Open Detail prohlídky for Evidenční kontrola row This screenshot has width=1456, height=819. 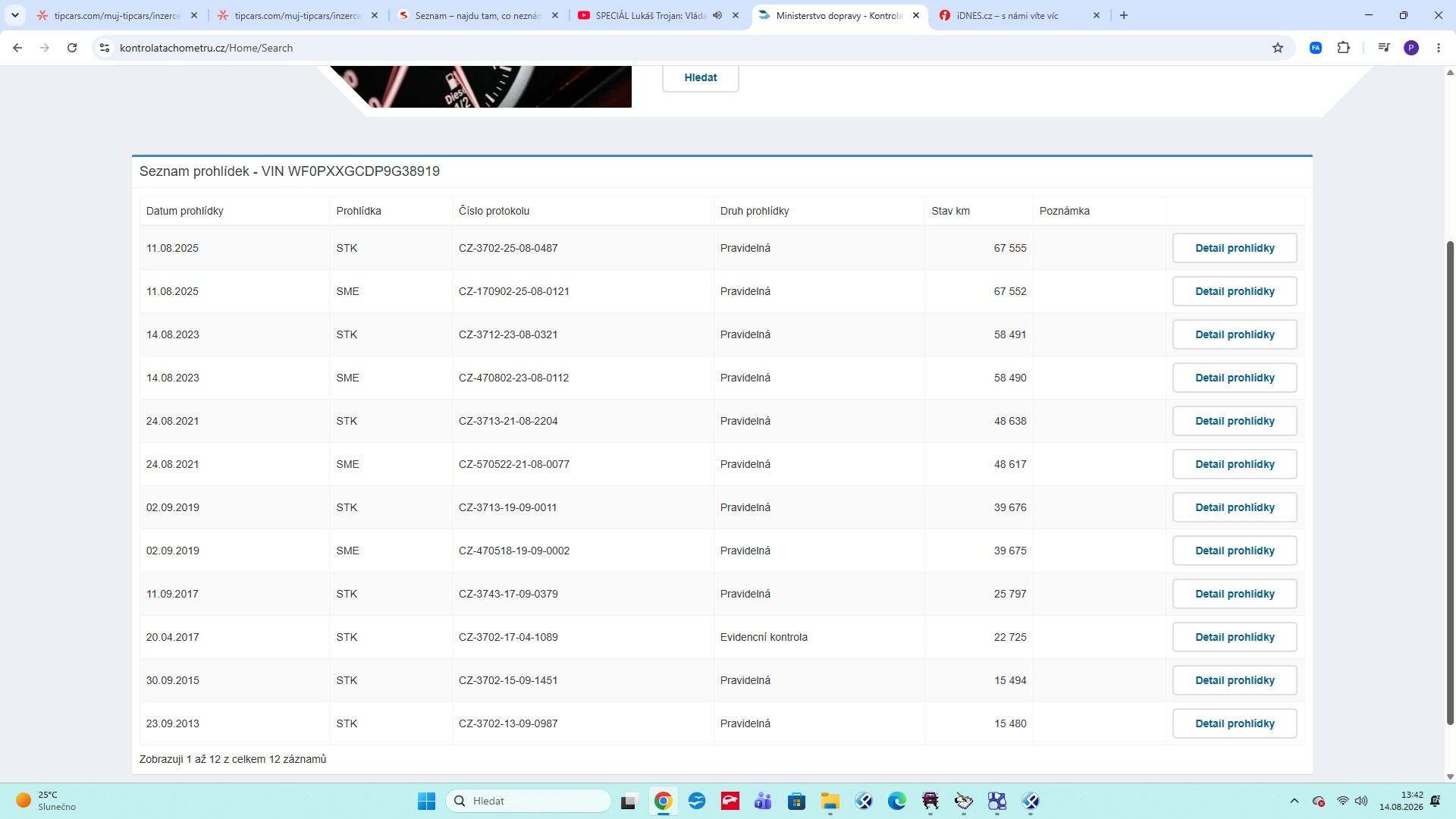click(x=1235, y=637)
